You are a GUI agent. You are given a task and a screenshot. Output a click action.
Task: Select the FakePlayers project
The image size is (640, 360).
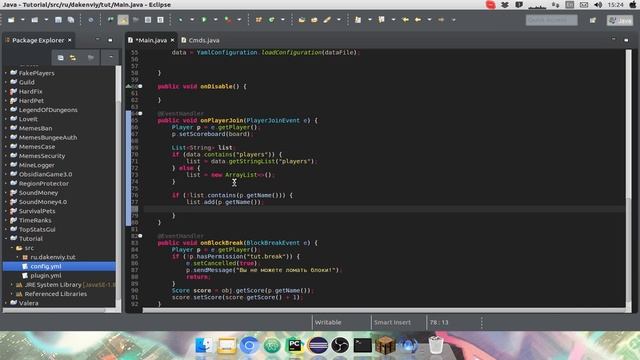coord(36,73)
